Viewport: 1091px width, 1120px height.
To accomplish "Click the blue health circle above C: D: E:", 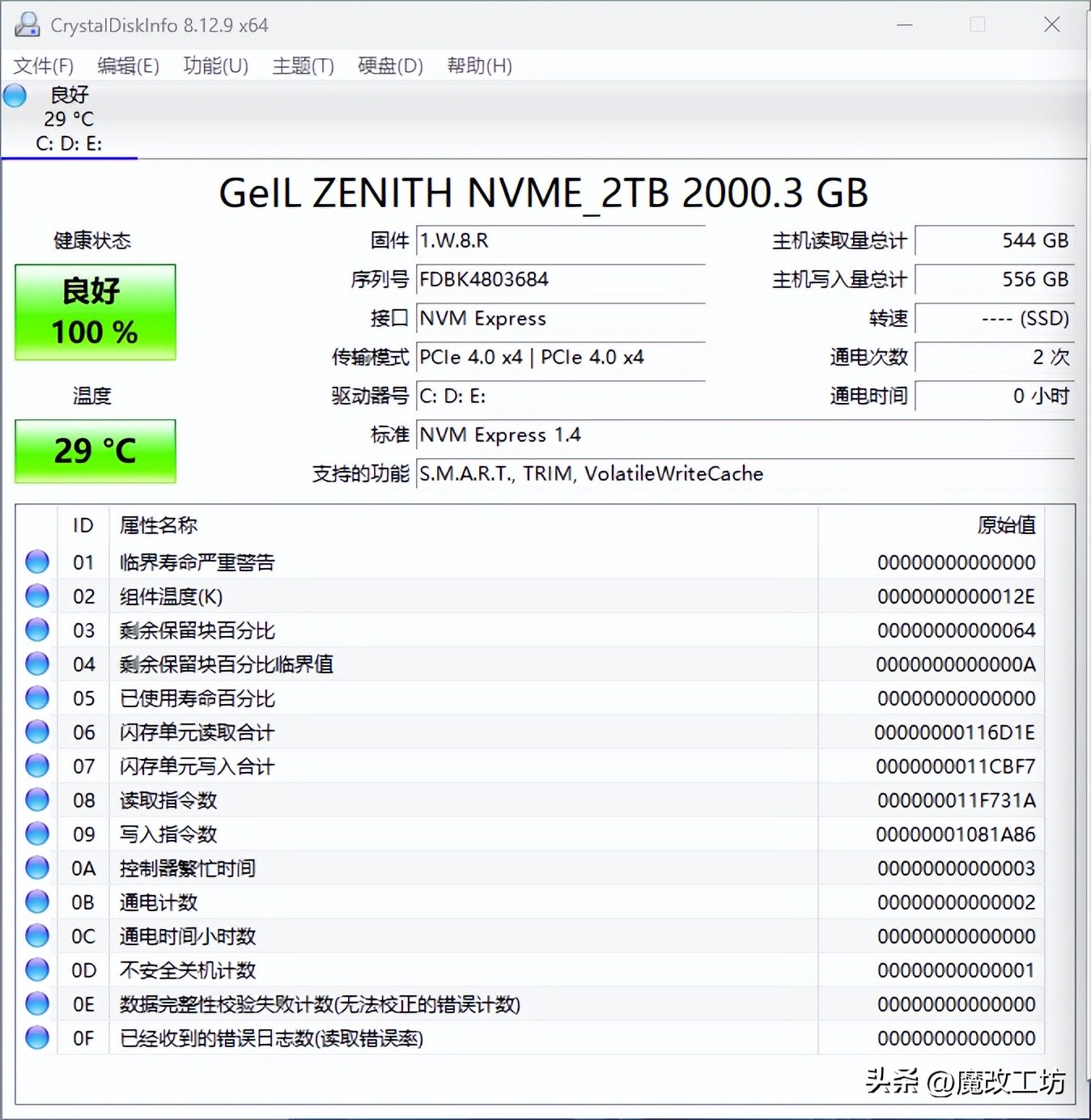I will point(14,95).
